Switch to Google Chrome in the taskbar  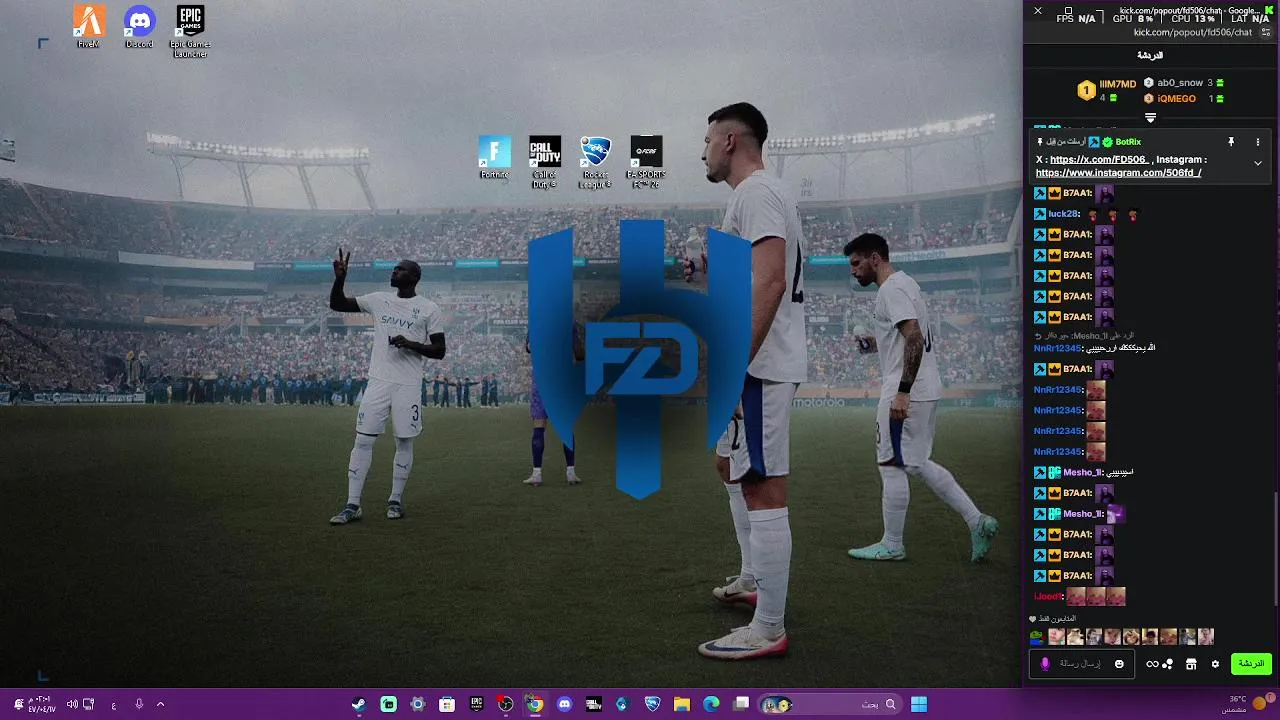point(535,704)
